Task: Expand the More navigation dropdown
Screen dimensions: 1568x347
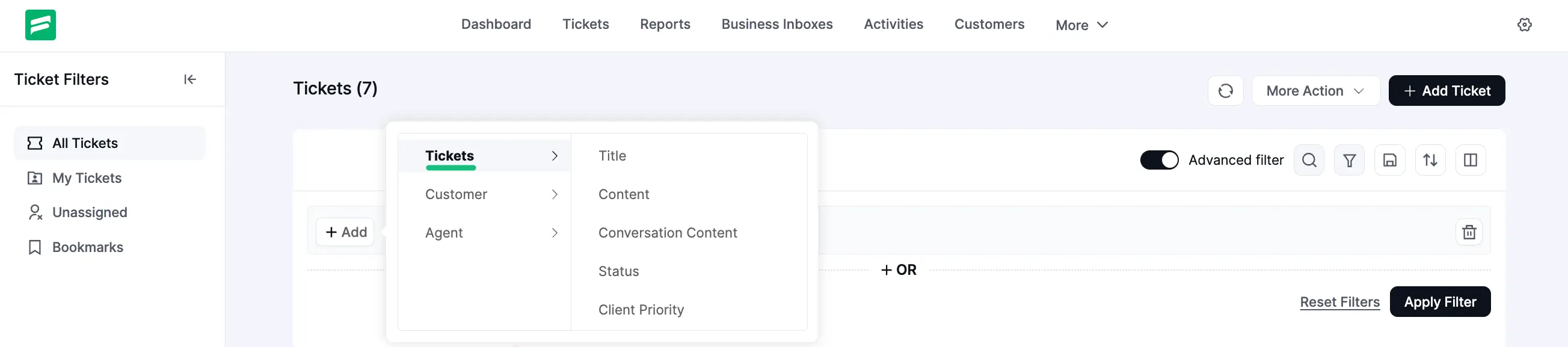Action: click(1081, 25)
